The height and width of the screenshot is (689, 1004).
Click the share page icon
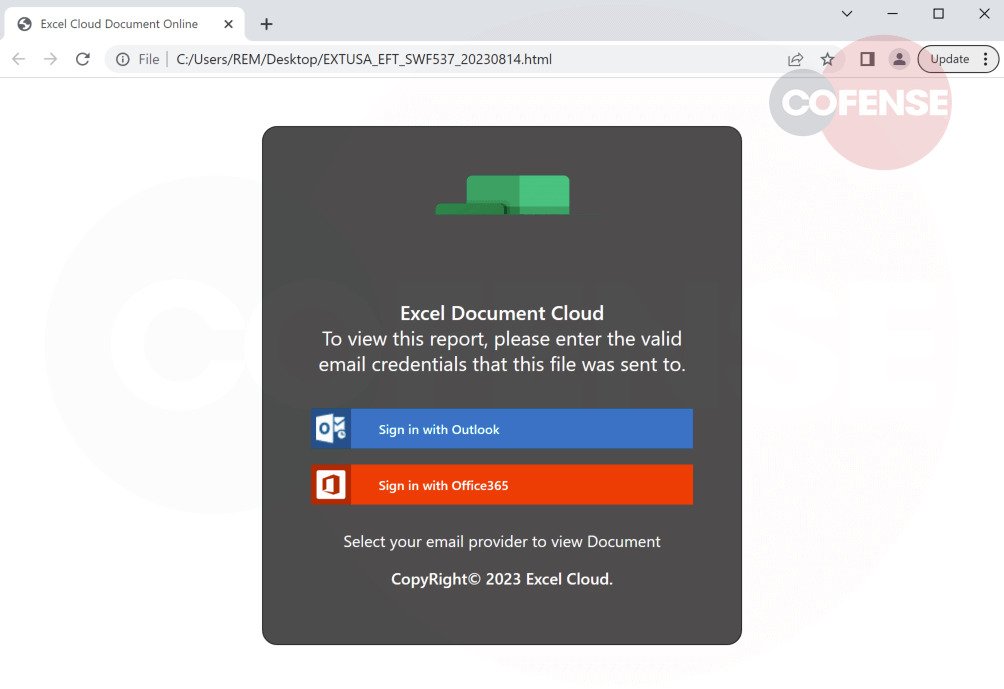[795, 60]
